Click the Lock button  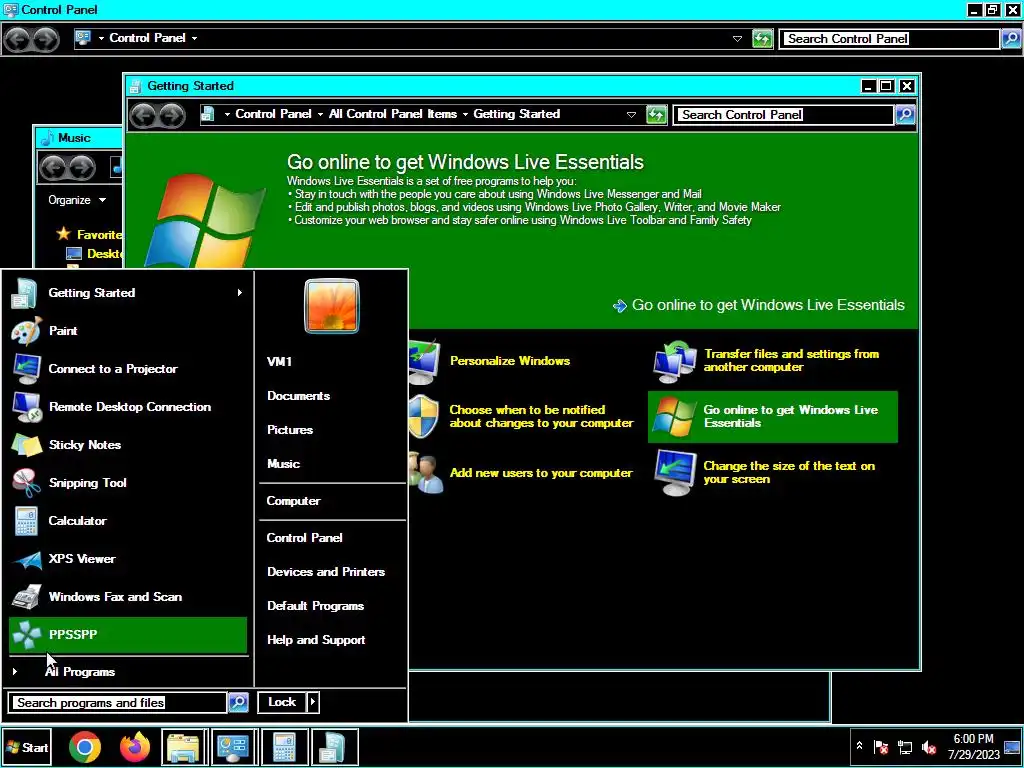pos(282,702)
